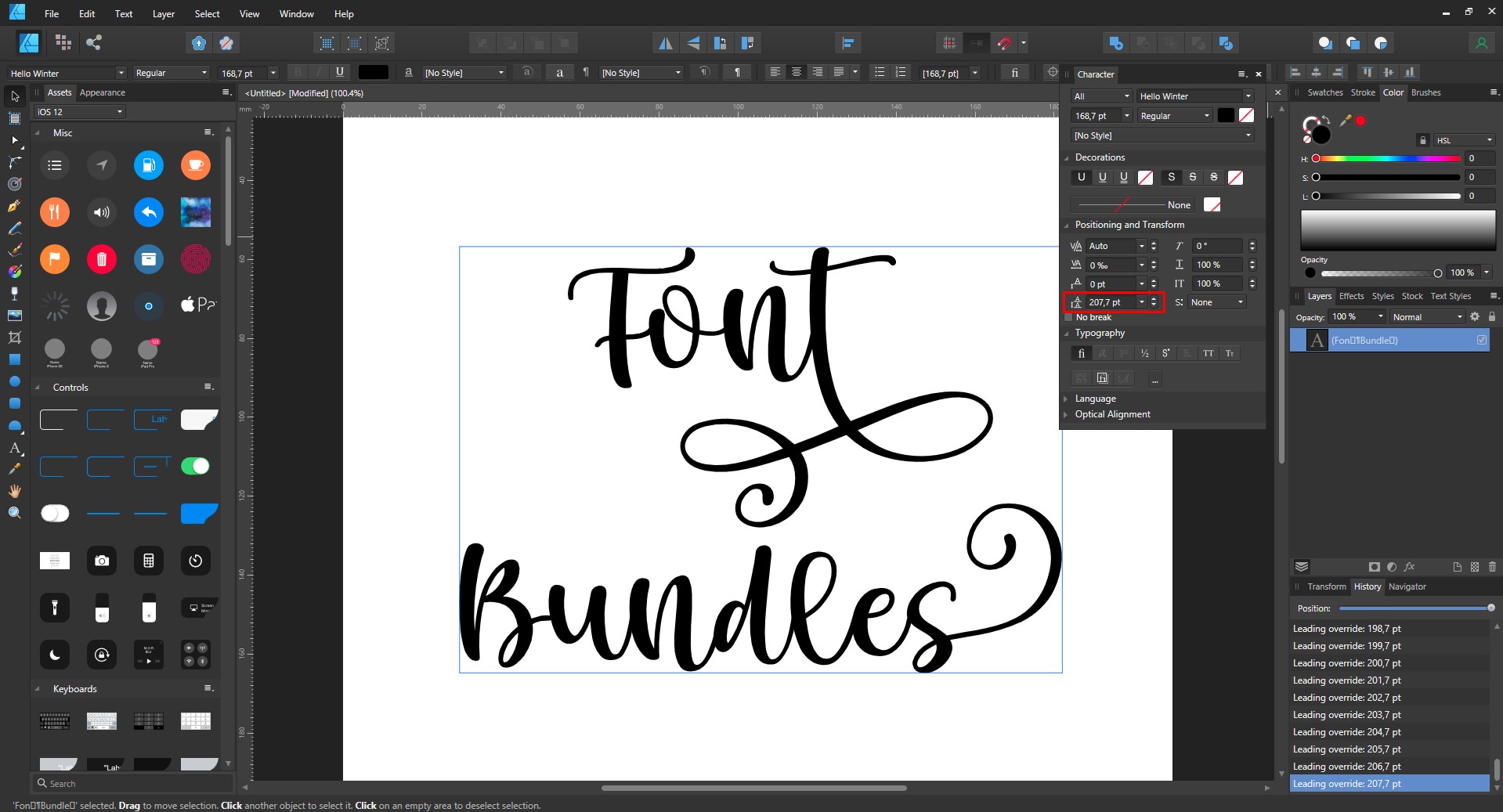Viewport: 1503px width, 812px height.
Task: Select the Node tool
Action: pyautogui.click(x=15, y=140)
